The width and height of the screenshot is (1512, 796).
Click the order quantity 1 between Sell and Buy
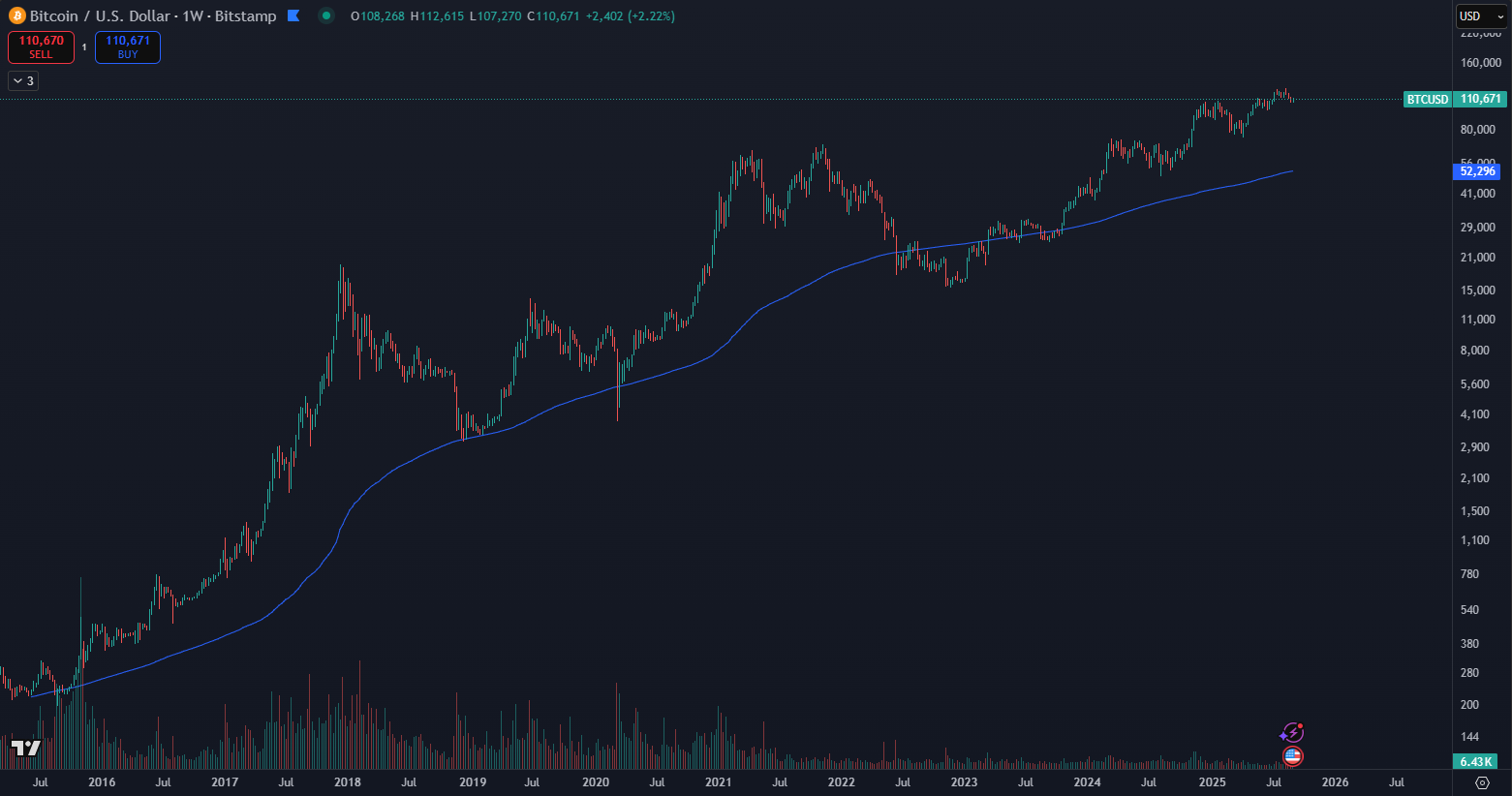point(84,47)
